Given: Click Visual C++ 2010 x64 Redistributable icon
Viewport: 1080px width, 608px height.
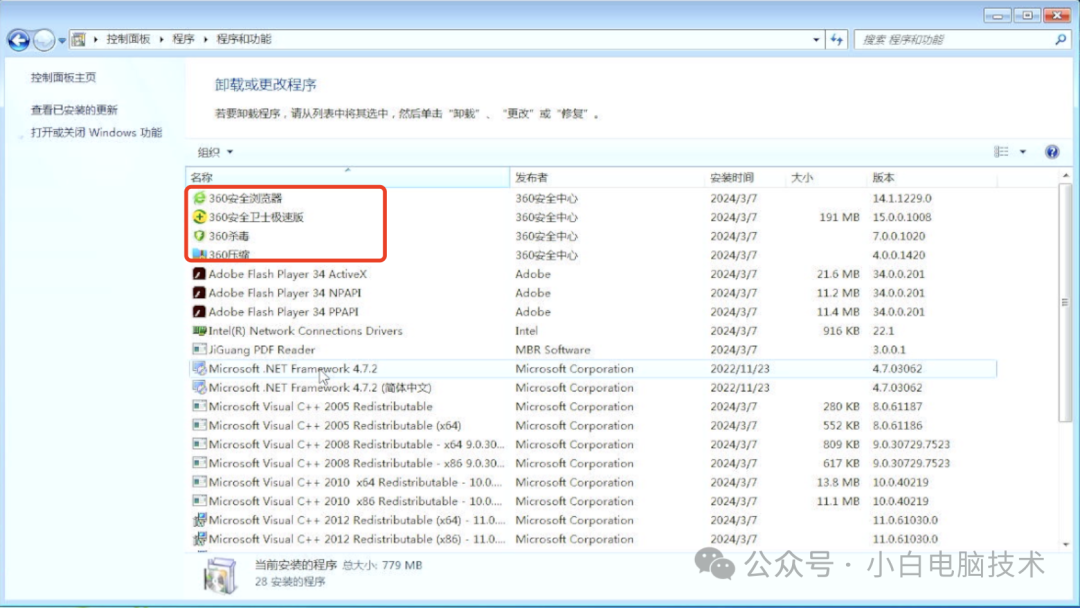Looking at the screenshot, I should pos(199,482).
